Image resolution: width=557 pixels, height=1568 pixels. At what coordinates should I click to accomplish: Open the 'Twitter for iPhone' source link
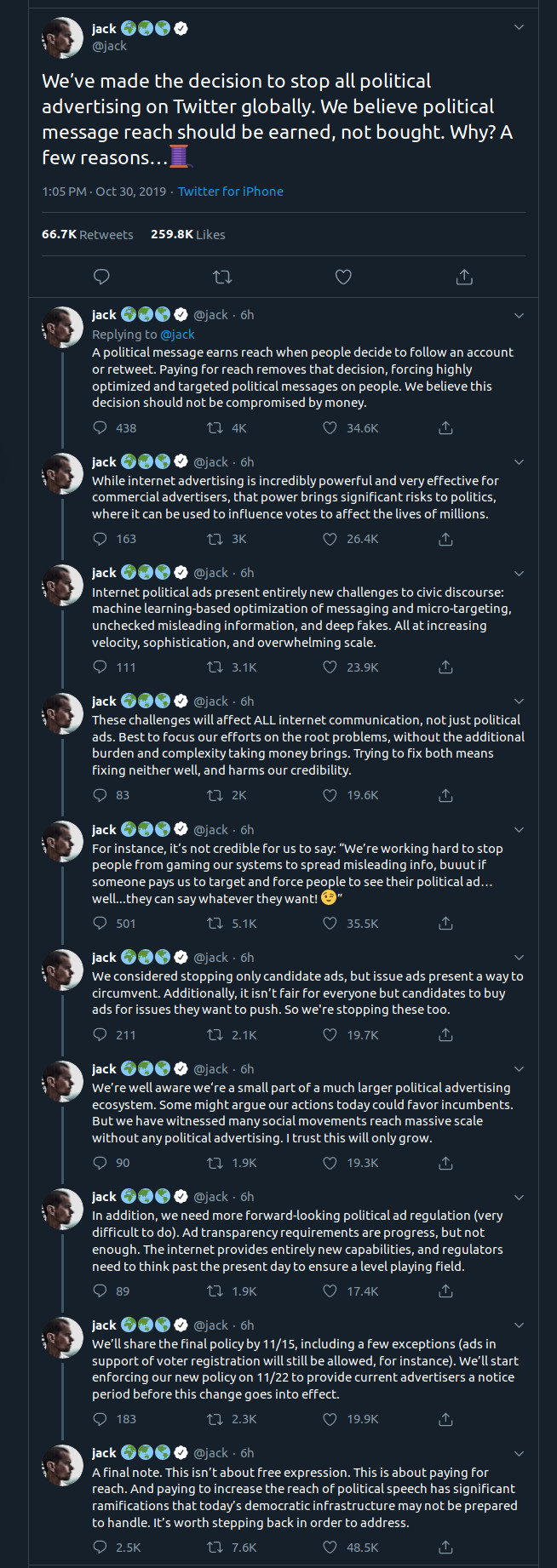point(231,192)
